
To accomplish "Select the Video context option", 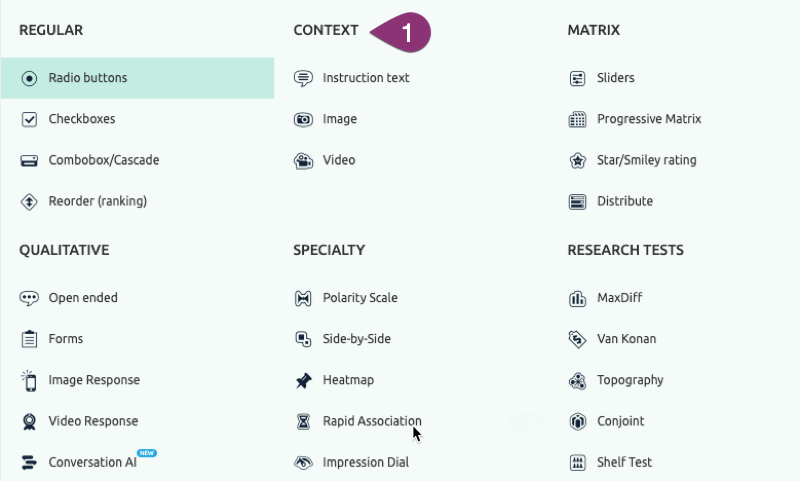I will coord(338,160).
